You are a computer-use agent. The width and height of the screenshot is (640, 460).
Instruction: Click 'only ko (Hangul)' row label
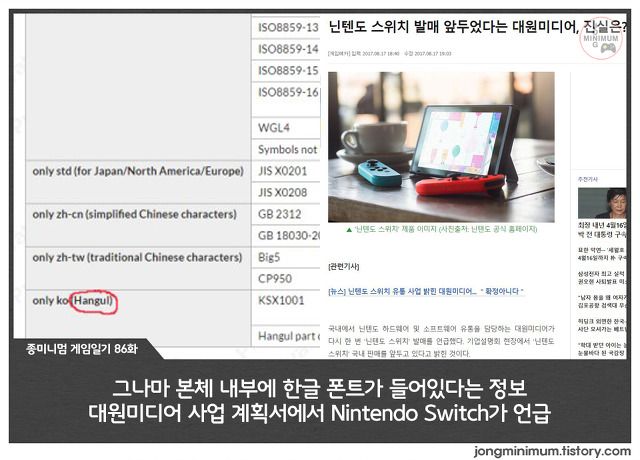73,301
